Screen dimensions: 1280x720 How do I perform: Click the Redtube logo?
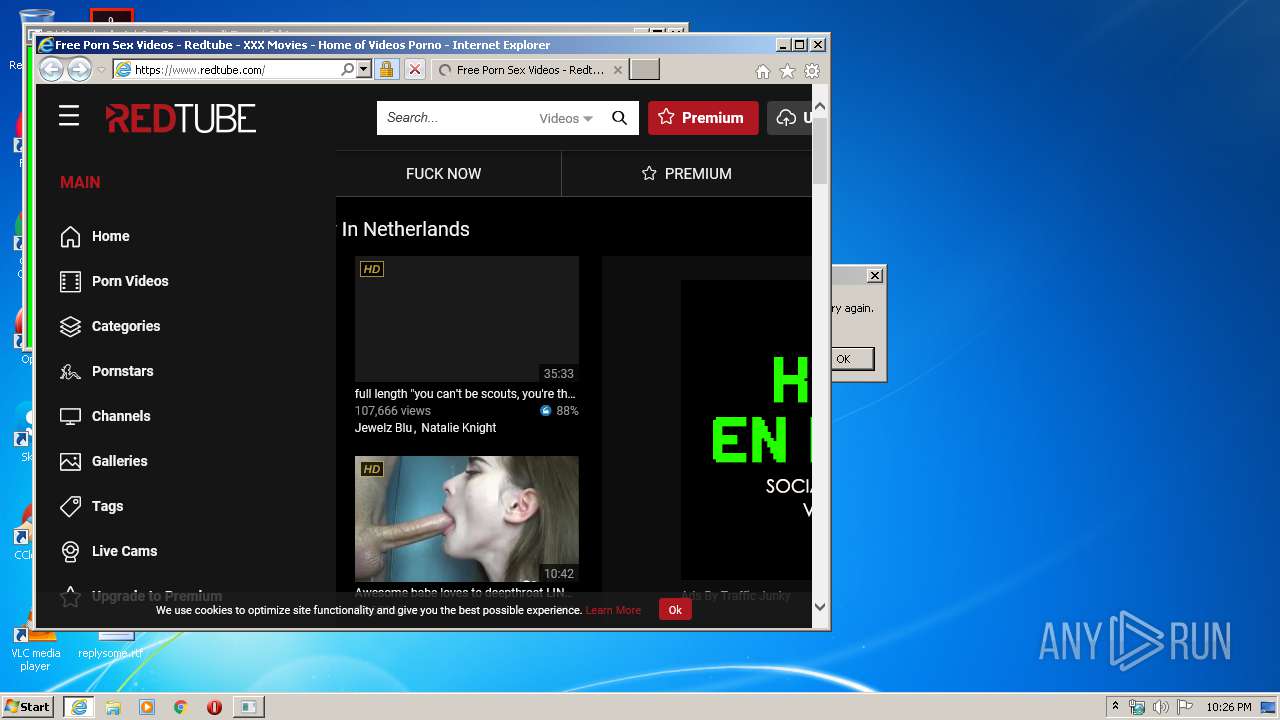coord(181,118)
